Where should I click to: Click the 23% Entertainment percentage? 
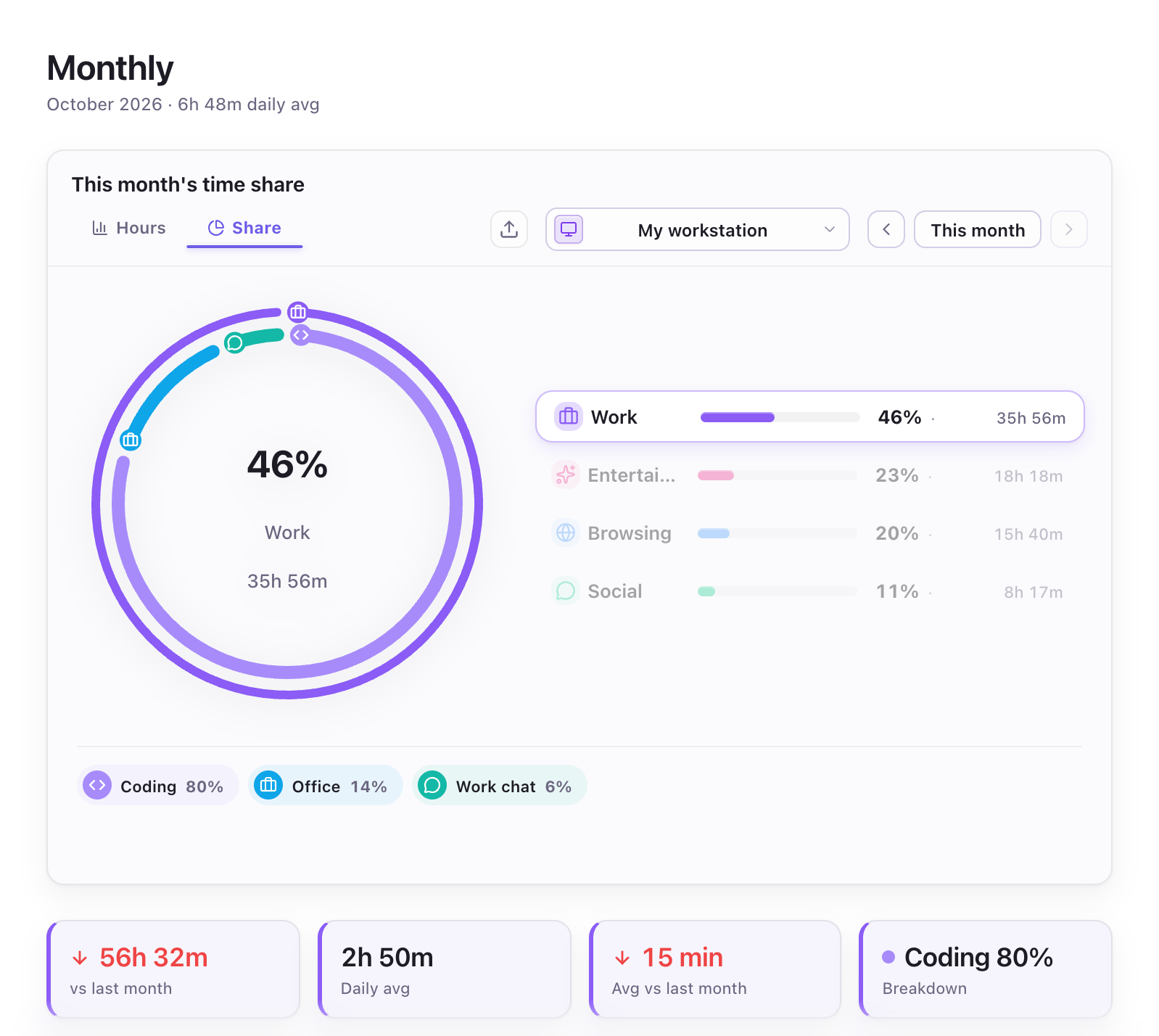(x=897, y=475)
